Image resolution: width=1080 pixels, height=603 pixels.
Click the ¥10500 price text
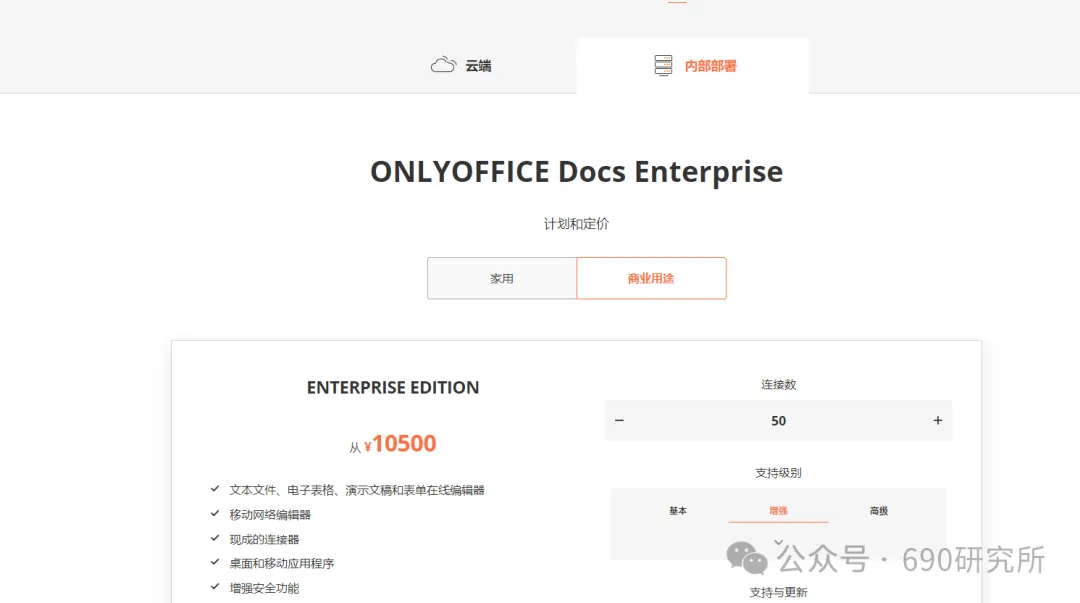[x=400, y=444]
